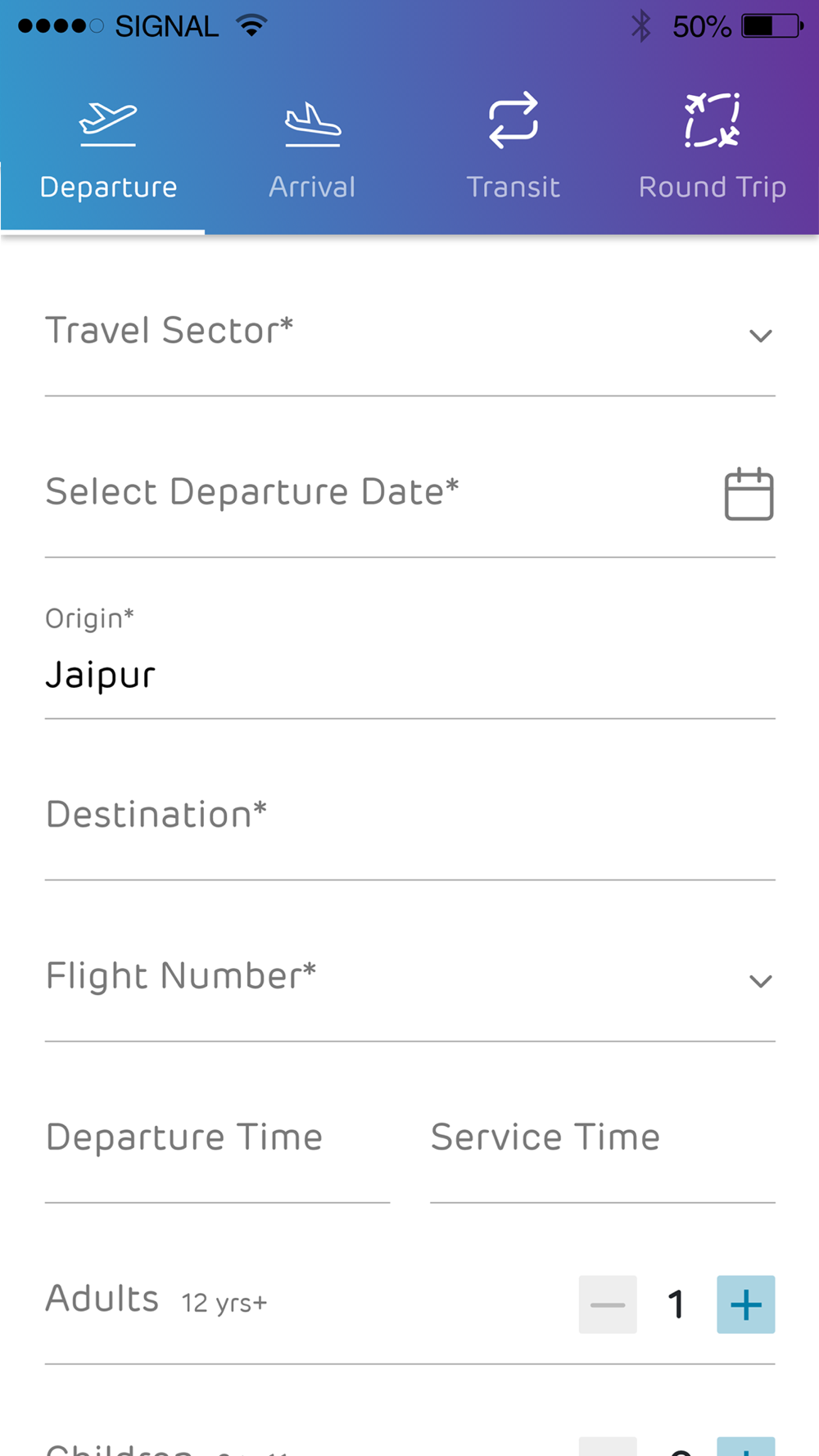819x1456 pixels.
Task: Expand the Flight Number dropdown chevron
Action: pyautogui.click(x=761, y=981)
